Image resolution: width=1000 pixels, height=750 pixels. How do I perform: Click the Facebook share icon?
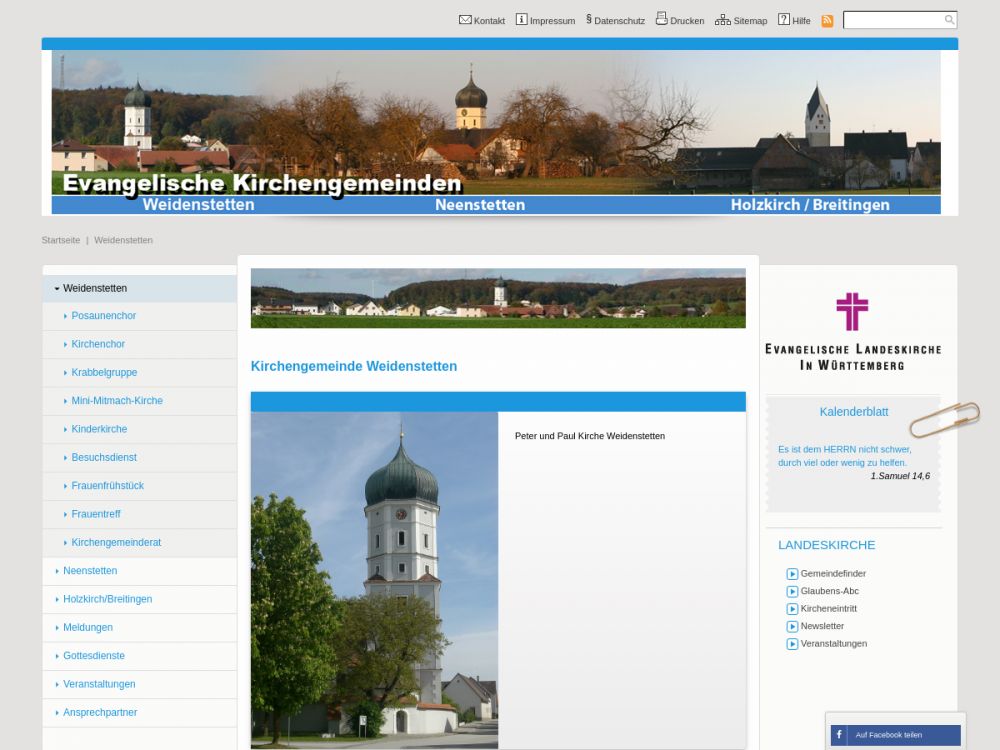(x=839, y=735)
